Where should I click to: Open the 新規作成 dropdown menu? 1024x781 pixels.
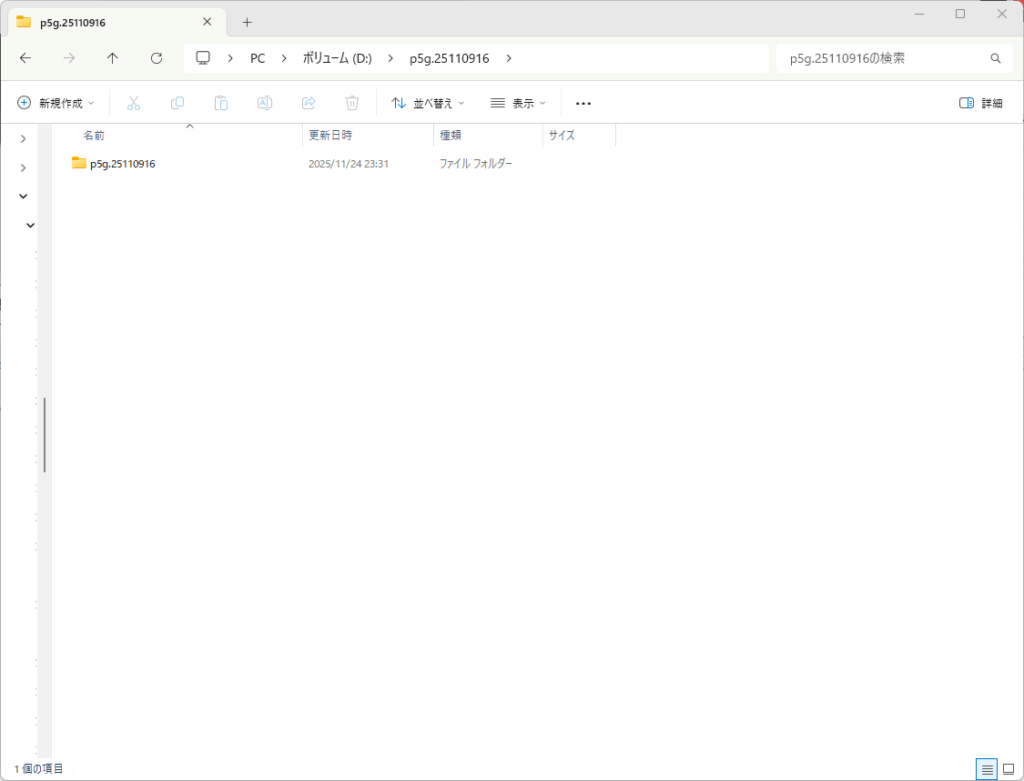tap(56, 103)
